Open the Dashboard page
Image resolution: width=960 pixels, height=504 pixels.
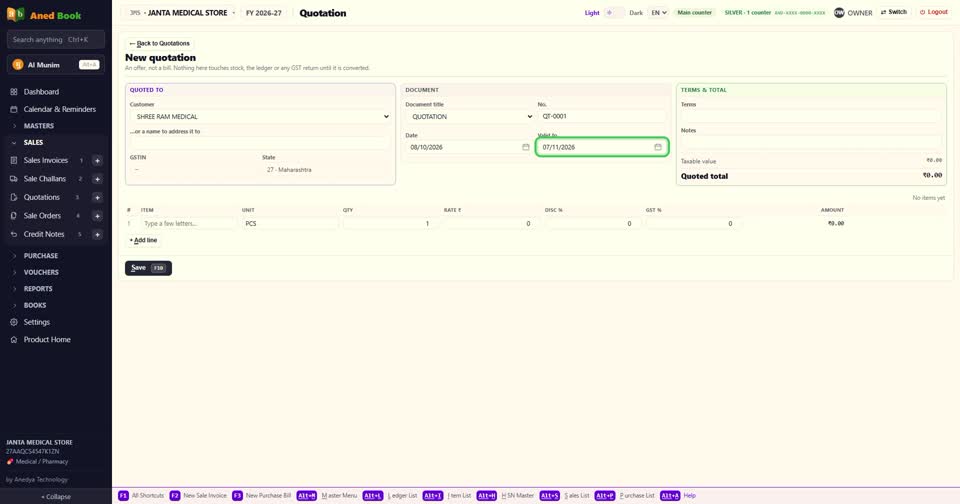coord(42,92)
